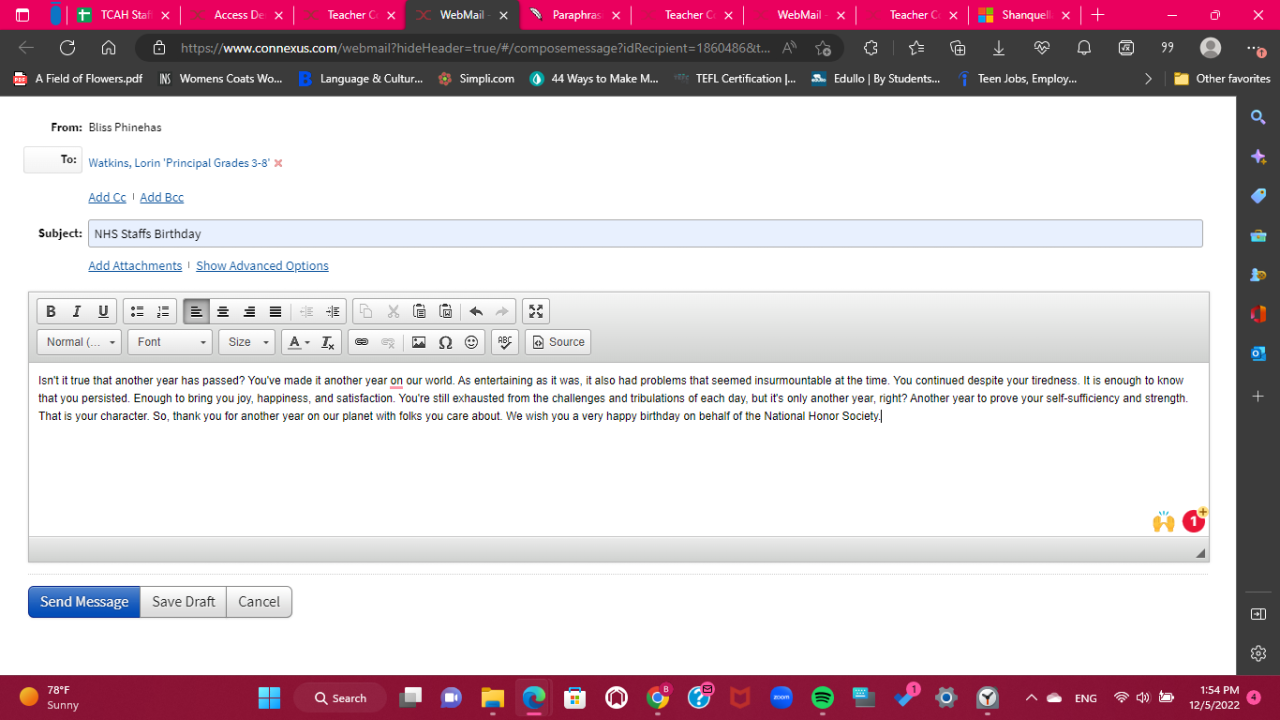Justify the message text
The width and height of the screenshot is (1280, 720).
tap(275, 311)
